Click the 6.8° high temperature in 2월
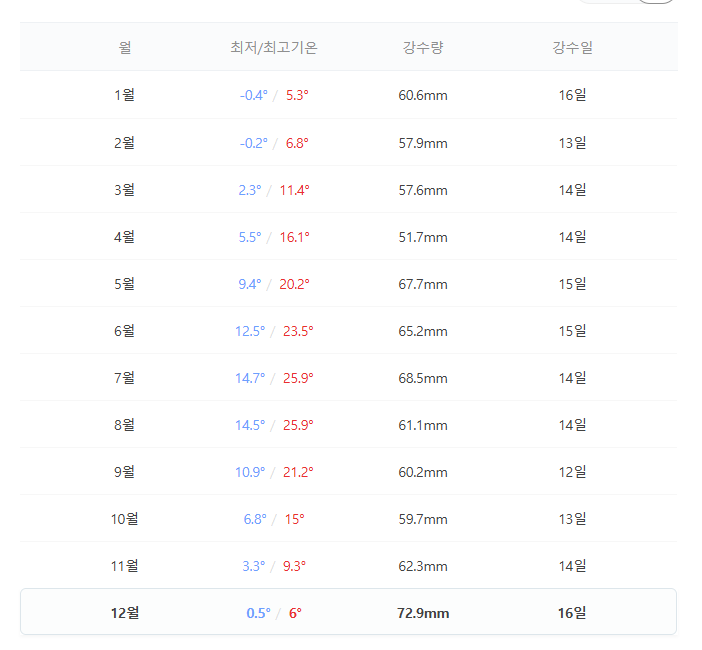 297,143
